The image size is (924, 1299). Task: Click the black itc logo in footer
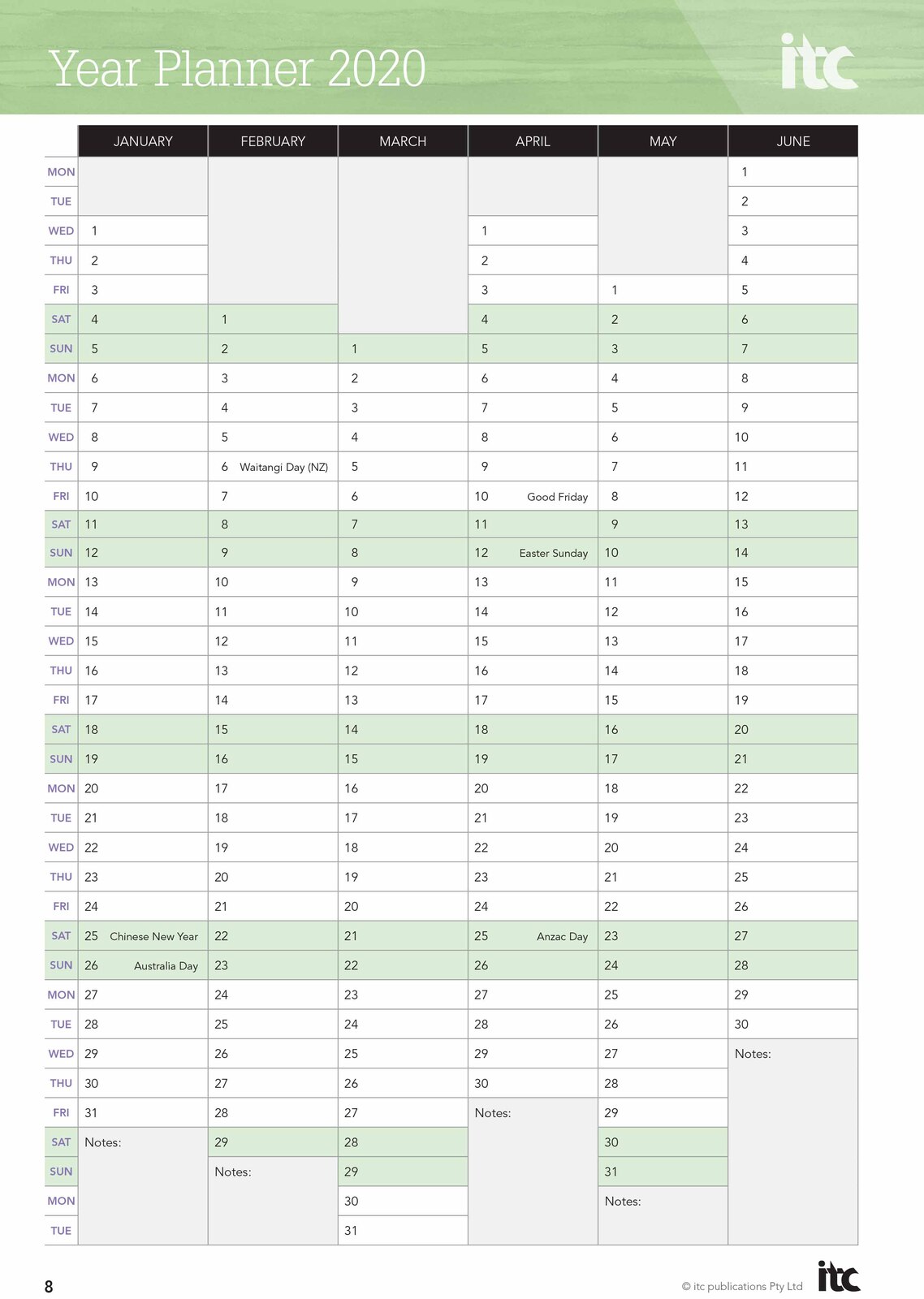tap(838, 1276)
